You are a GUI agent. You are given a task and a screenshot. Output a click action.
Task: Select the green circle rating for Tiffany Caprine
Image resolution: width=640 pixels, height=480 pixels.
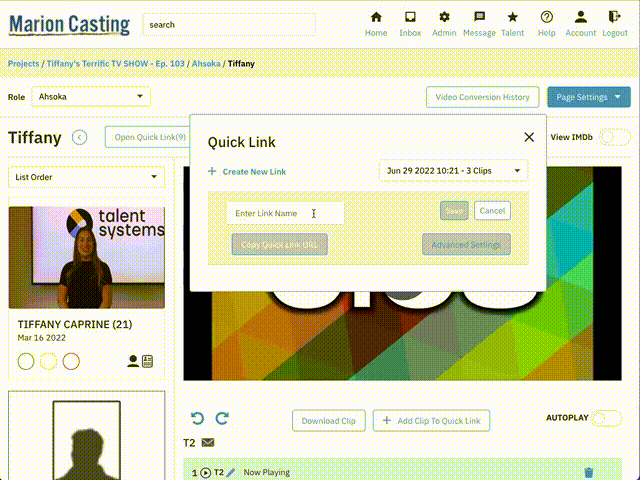click(26, 361)
